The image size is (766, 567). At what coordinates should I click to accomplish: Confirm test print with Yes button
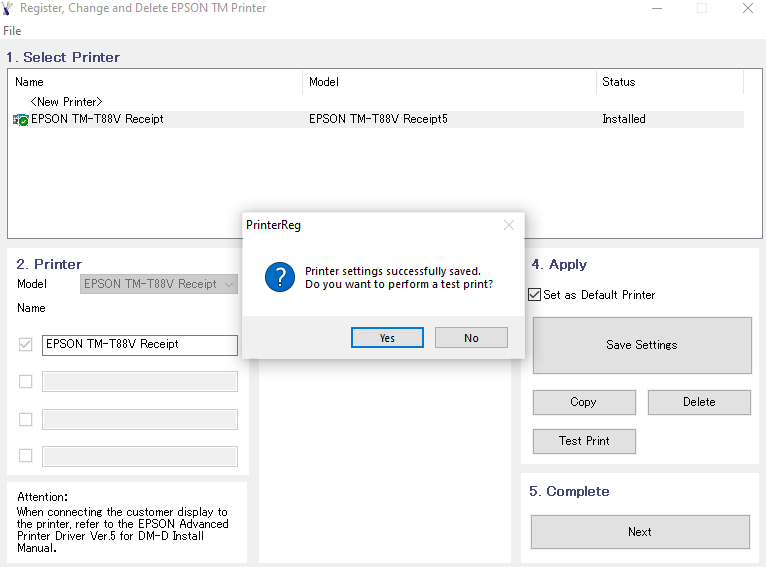pos(387,338)
